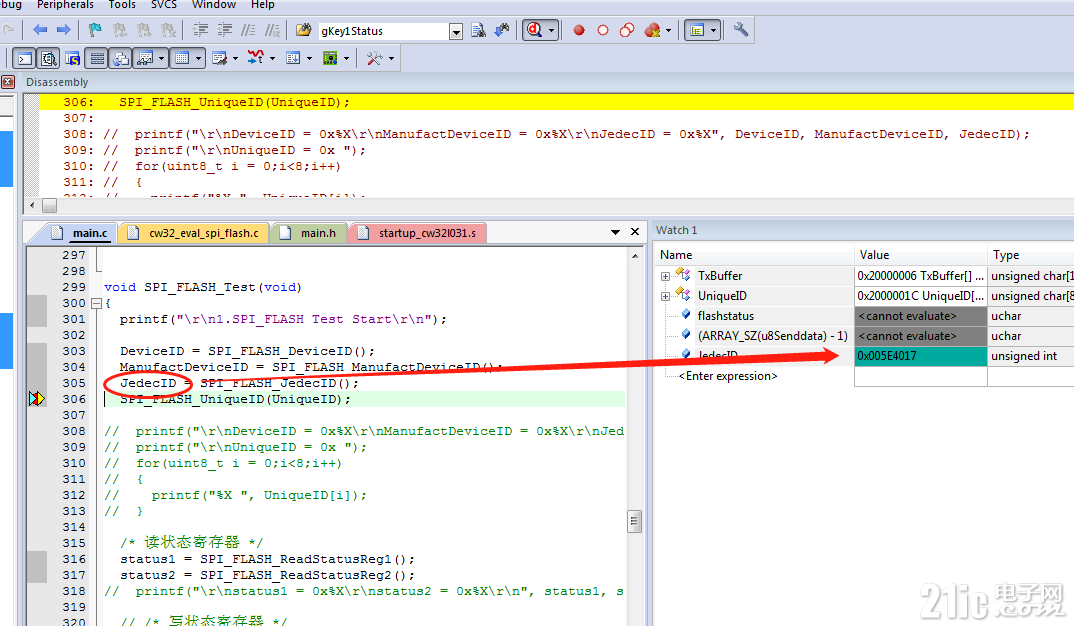Toggle a bookmark with the flag icon
The height and width of the screenshot is (626, 1074).
pos(95,30)
